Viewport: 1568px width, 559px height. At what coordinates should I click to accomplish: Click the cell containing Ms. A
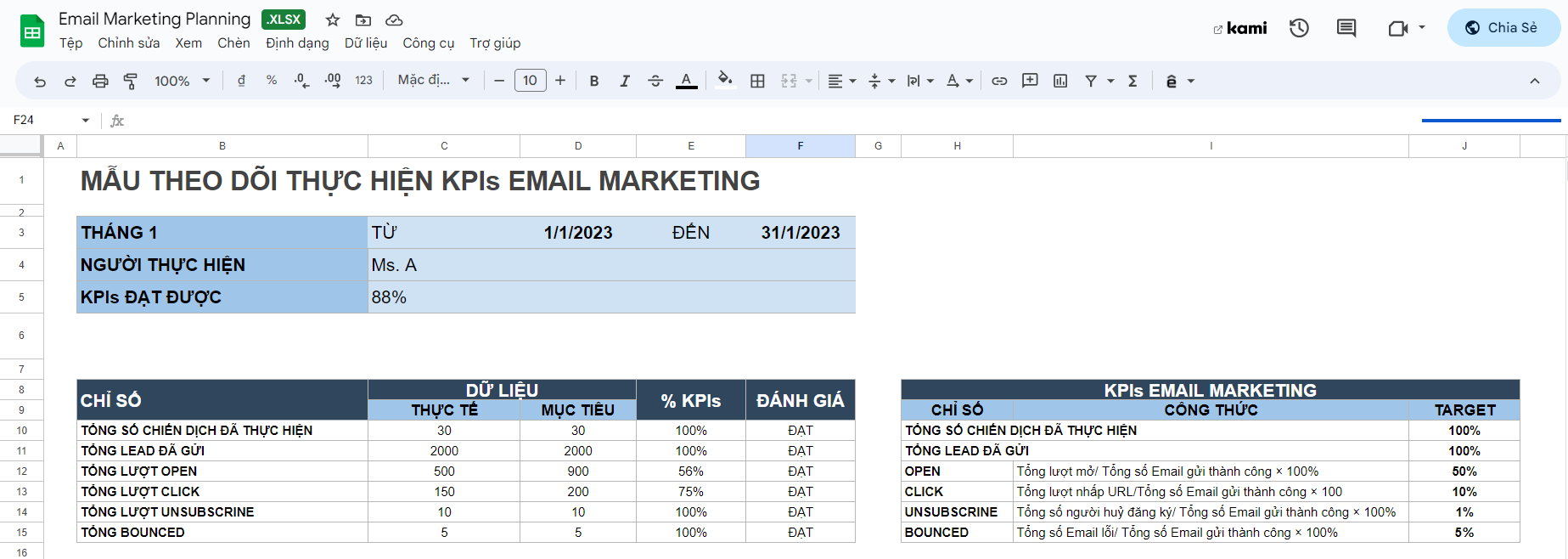pyautogui.click(x=611, y=265)
